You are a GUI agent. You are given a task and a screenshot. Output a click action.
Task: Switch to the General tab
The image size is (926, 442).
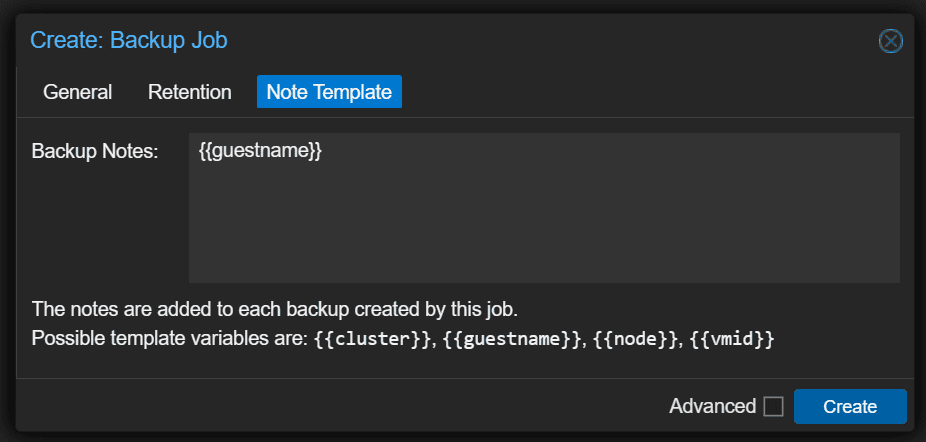(77, 92)
